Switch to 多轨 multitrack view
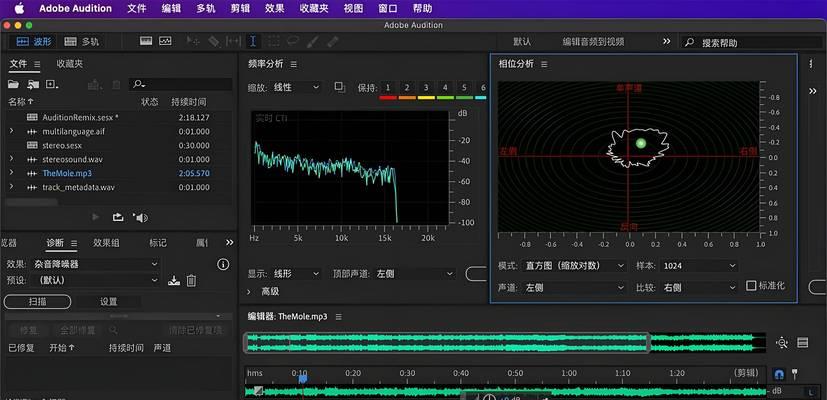827x400 pixels. coord(81,42)
